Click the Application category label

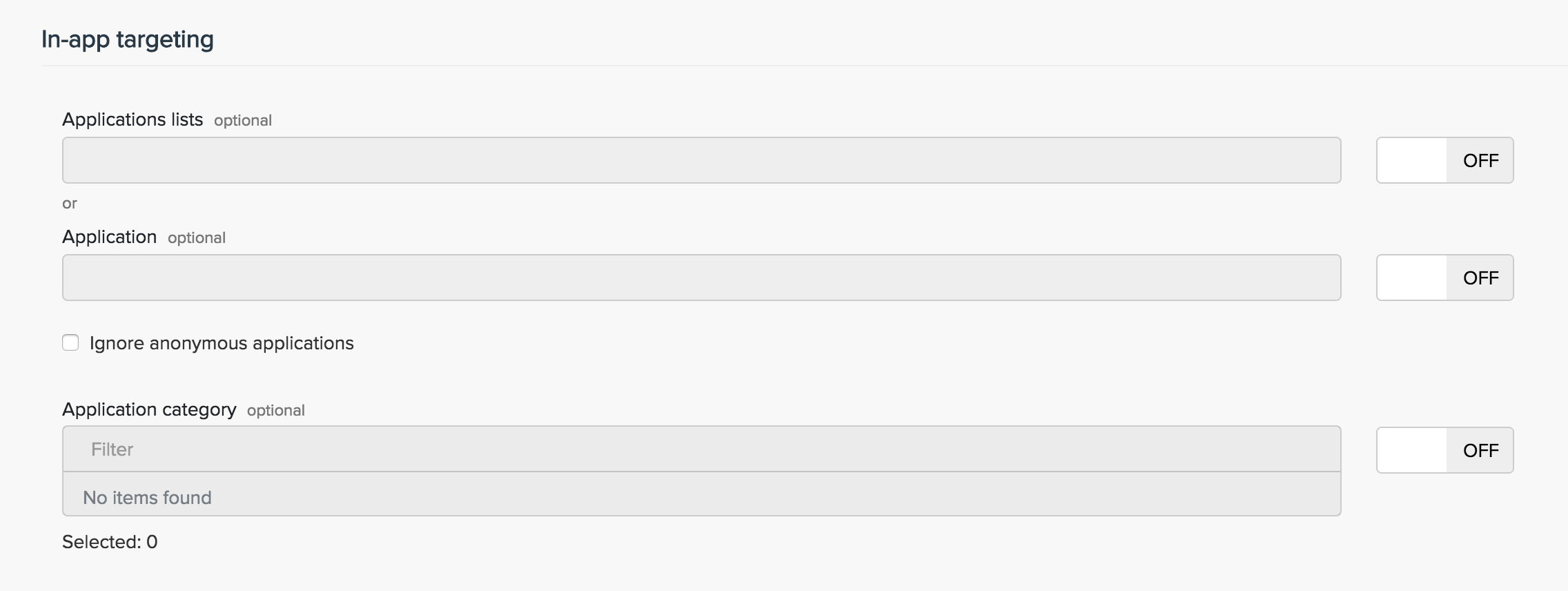(149, 409)
